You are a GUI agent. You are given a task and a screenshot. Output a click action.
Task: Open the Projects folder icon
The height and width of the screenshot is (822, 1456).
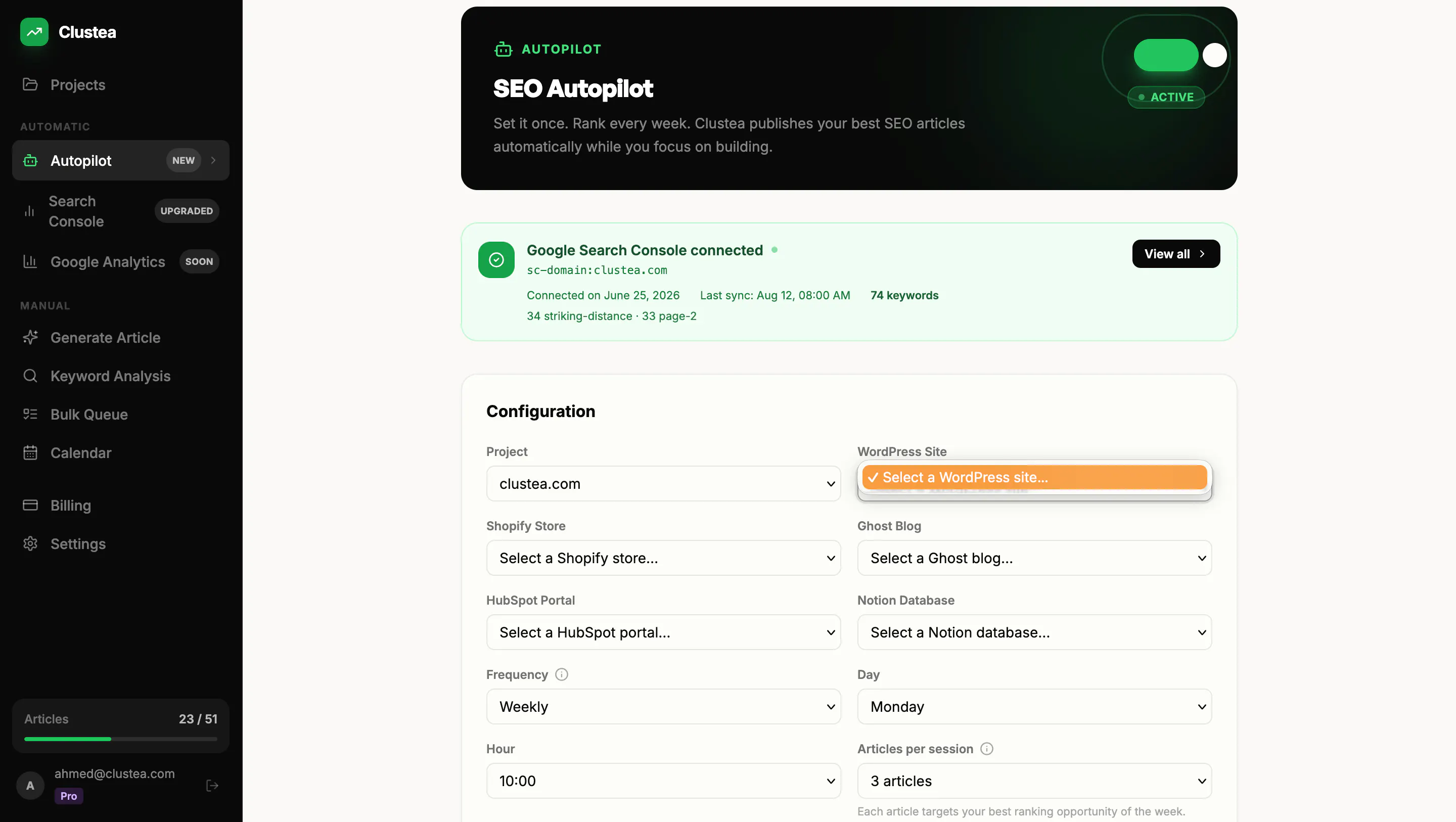(30, 85)
